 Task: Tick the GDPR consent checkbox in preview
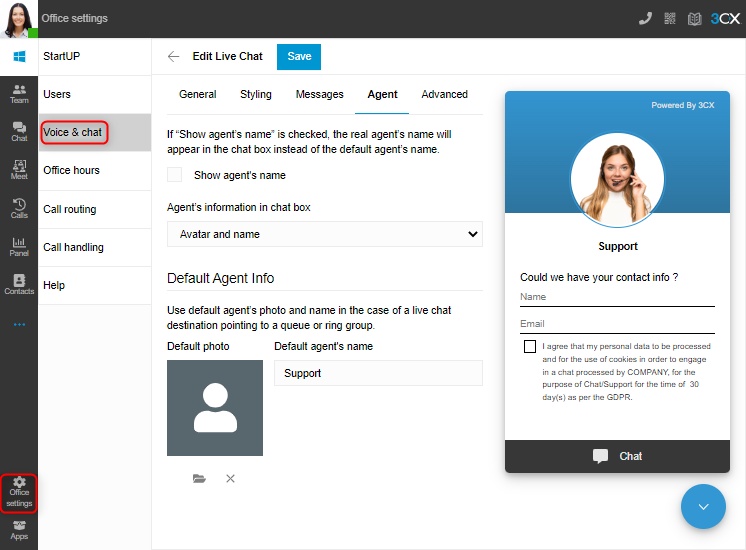(x=529, y=347)
